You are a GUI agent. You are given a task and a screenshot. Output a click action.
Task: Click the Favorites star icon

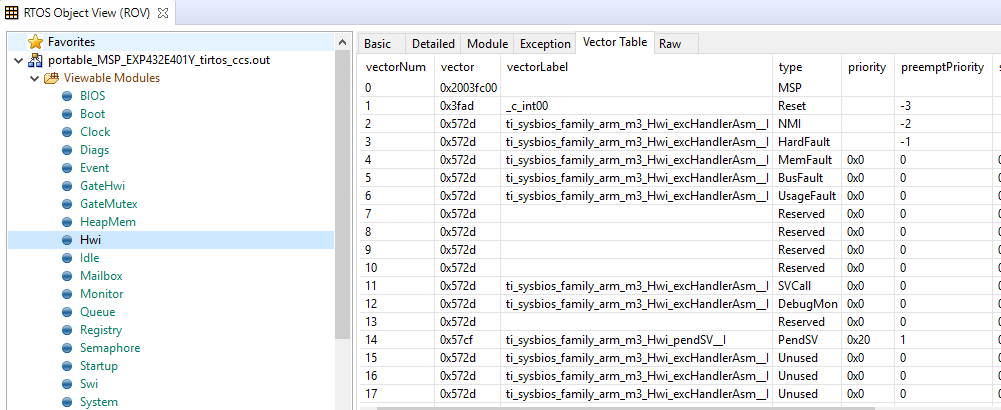(36, 42)
